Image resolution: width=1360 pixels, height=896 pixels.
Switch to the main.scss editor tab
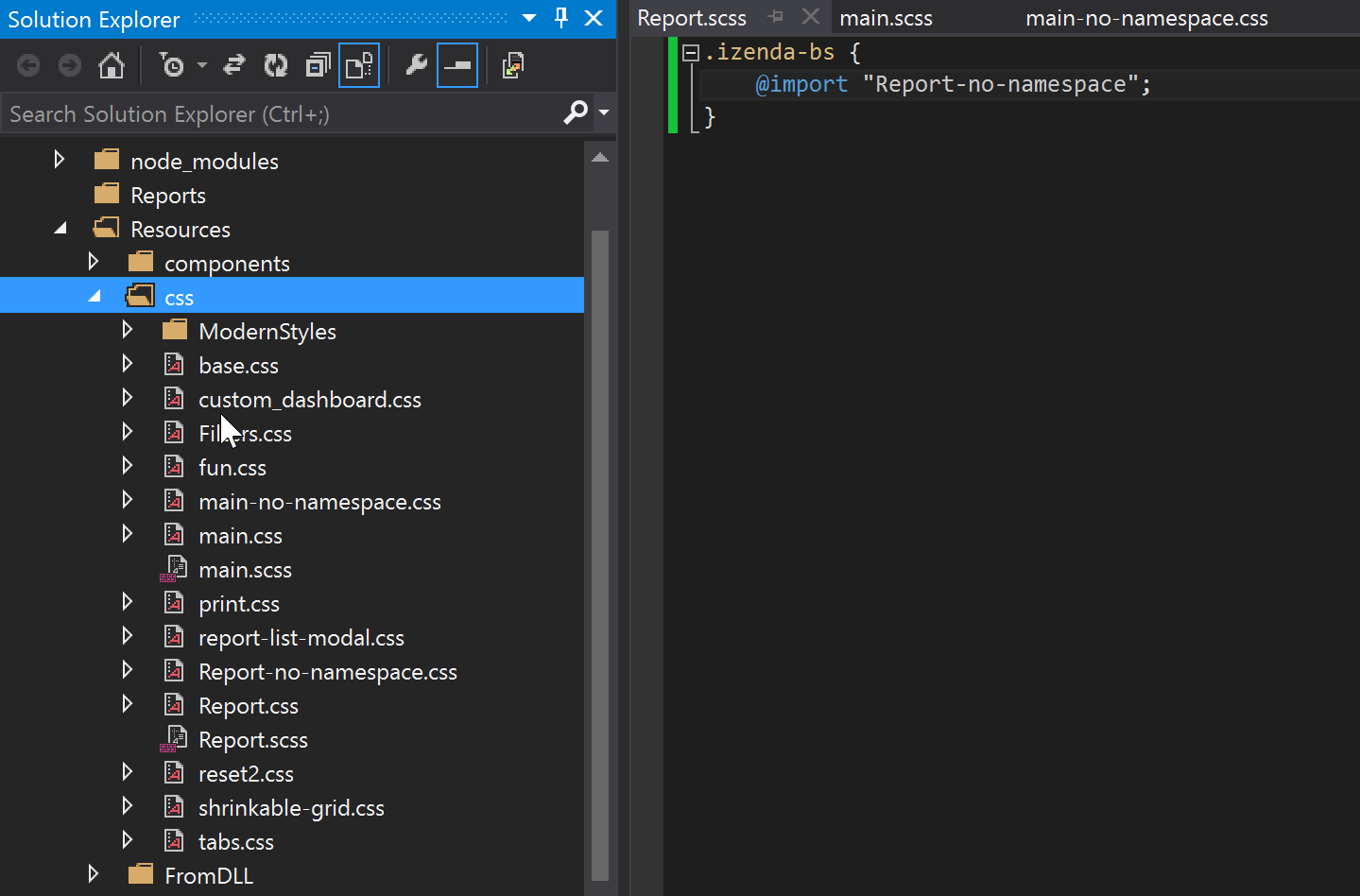tap(887, 18)
